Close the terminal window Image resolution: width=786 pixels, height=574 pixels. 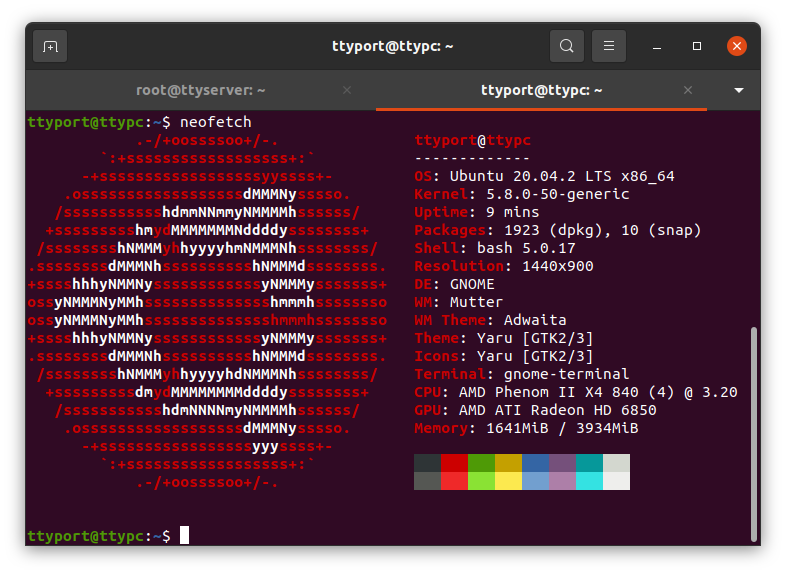click(737, 46)
